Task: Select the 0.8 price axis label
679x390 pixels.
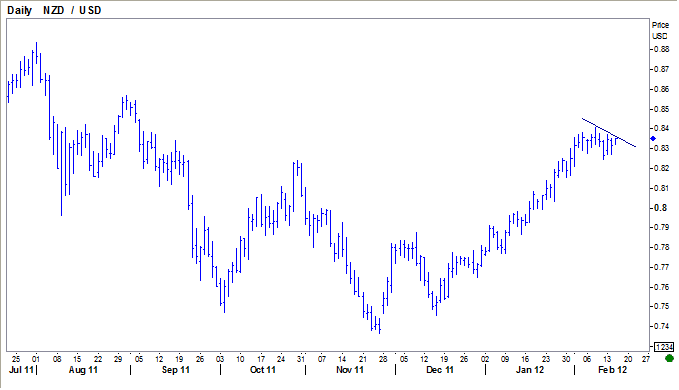Action: pyautogui.click(x=660, y=208)
